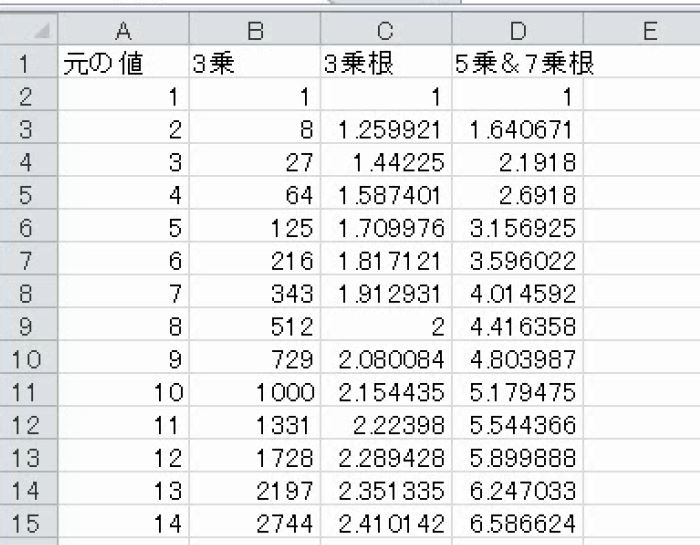
Task: Select cell containing 1.640671
Action: point(517,127)
